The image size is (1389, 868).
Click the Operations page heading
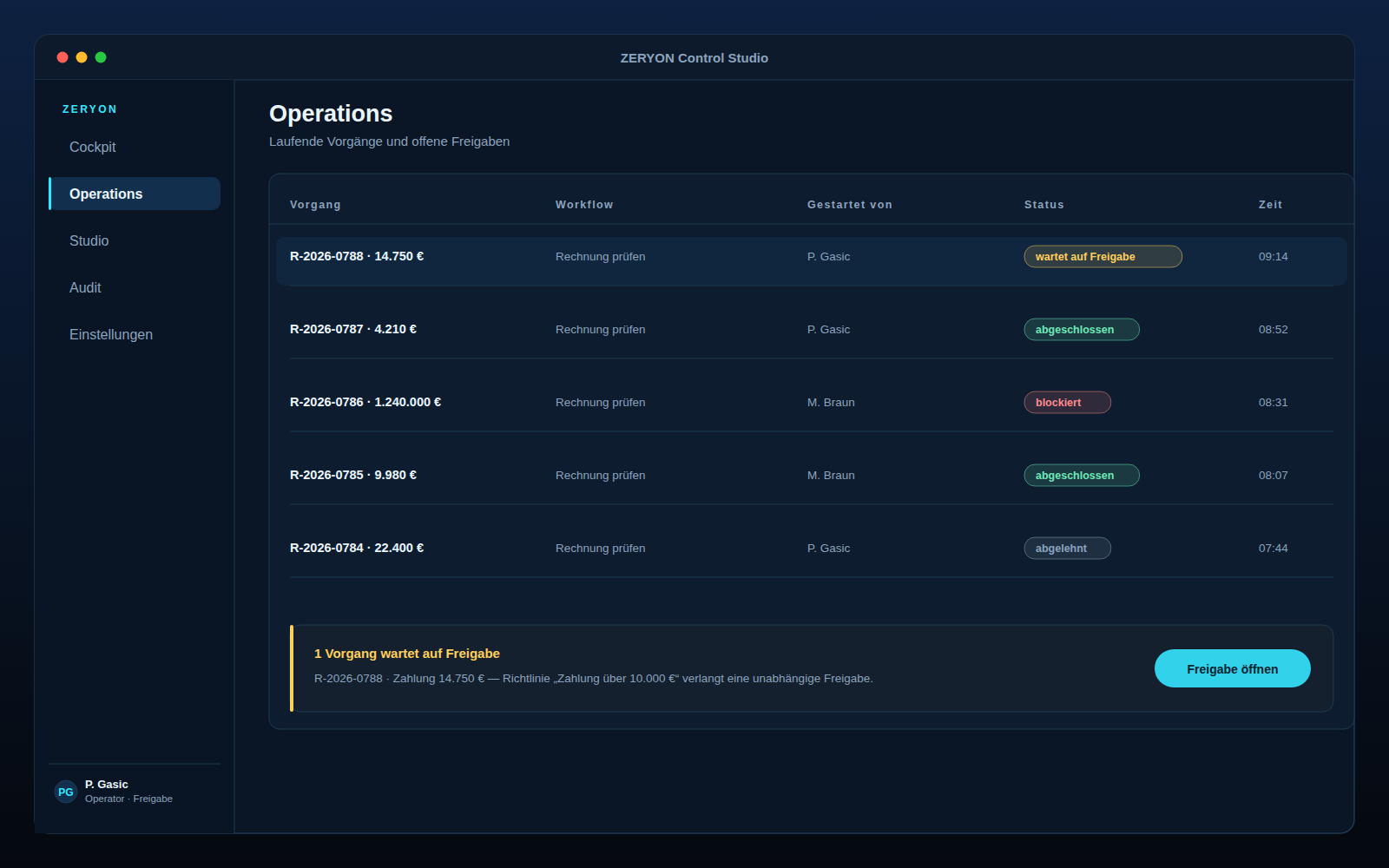(331, 114)
